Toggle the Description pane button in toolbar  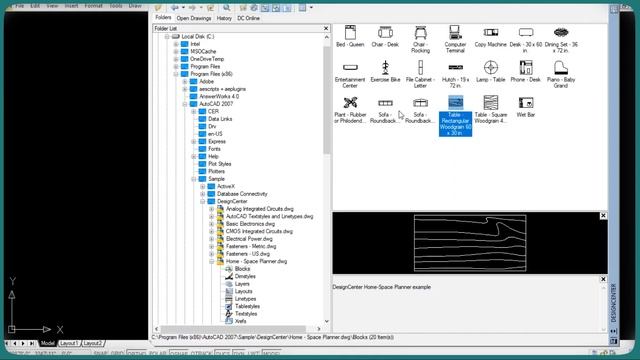pos(287,7)
